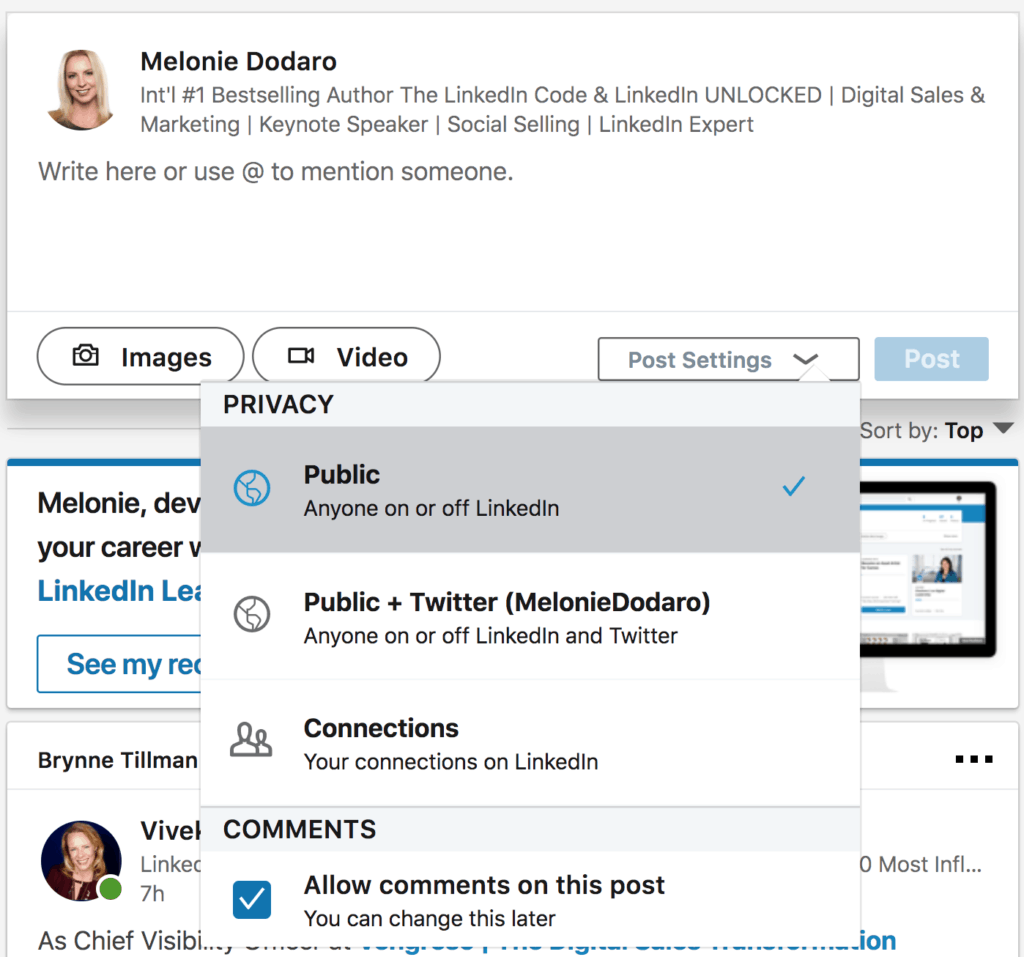
Task: Click the profile photo with green status dot
Action: point(82,861)
